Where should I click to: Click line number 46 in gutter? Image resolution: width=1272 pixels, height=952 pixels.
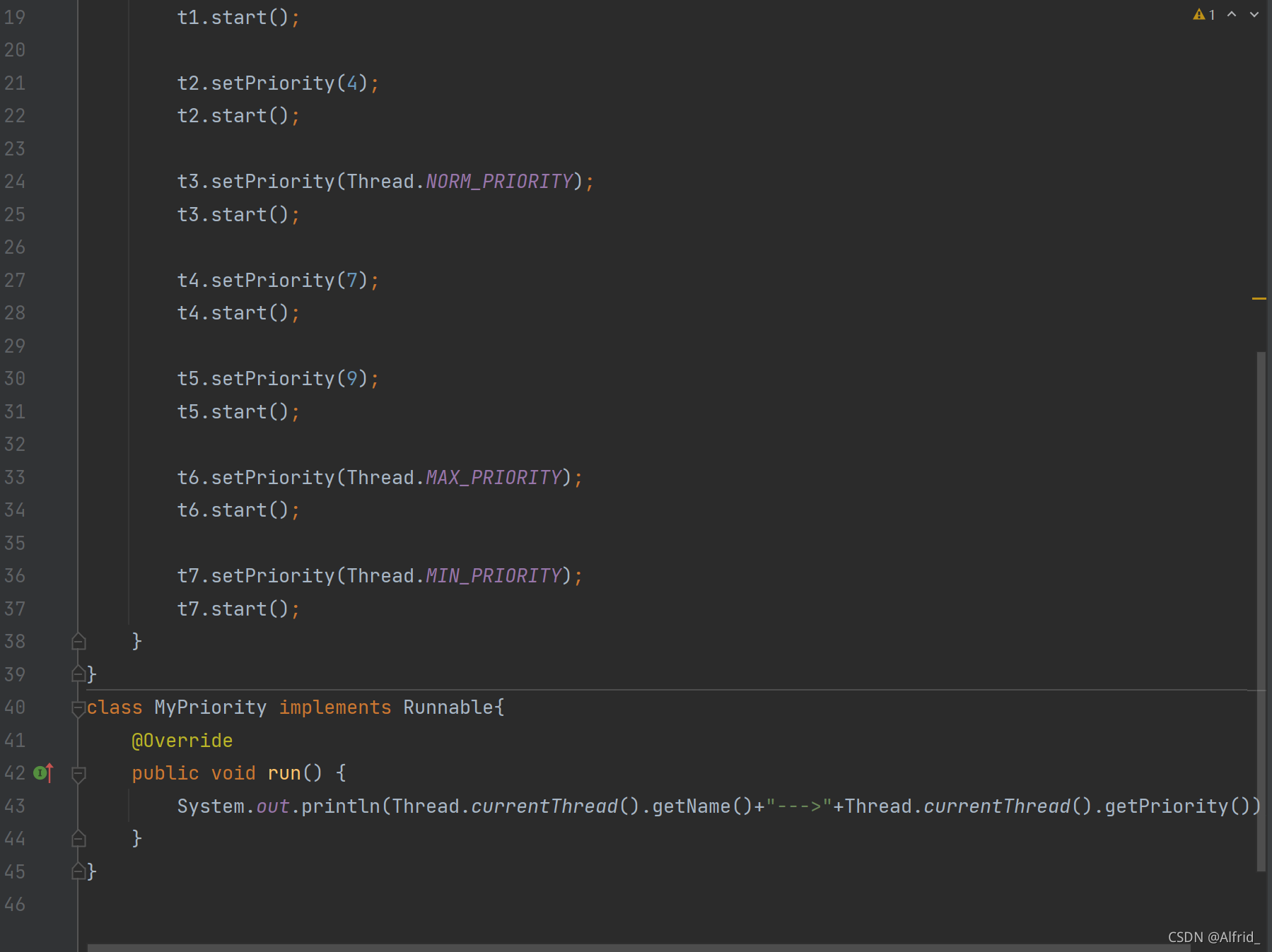coord(15,905)
